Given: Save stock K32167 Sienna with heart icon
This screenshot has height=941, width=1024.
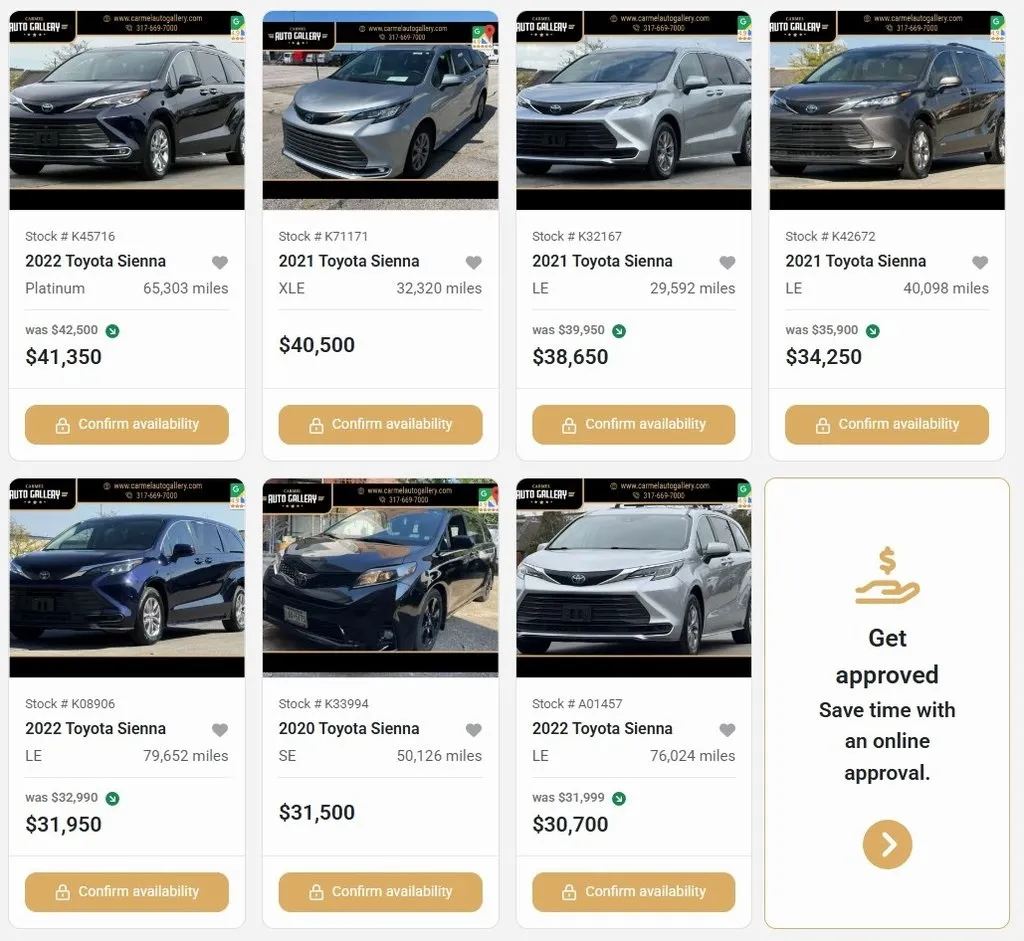Looking at the screenshot, I should pos(727,262).
